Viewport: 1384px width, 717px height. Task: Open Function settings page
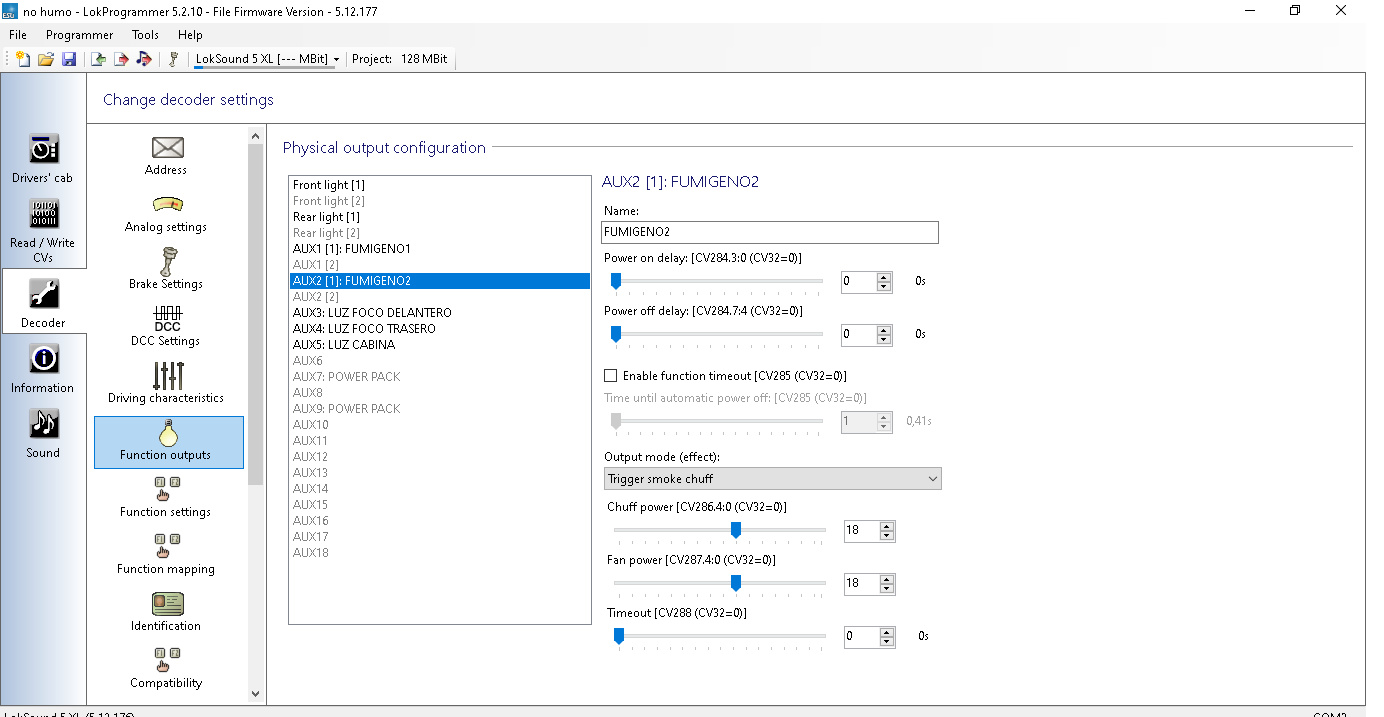(x=166, y=498)
